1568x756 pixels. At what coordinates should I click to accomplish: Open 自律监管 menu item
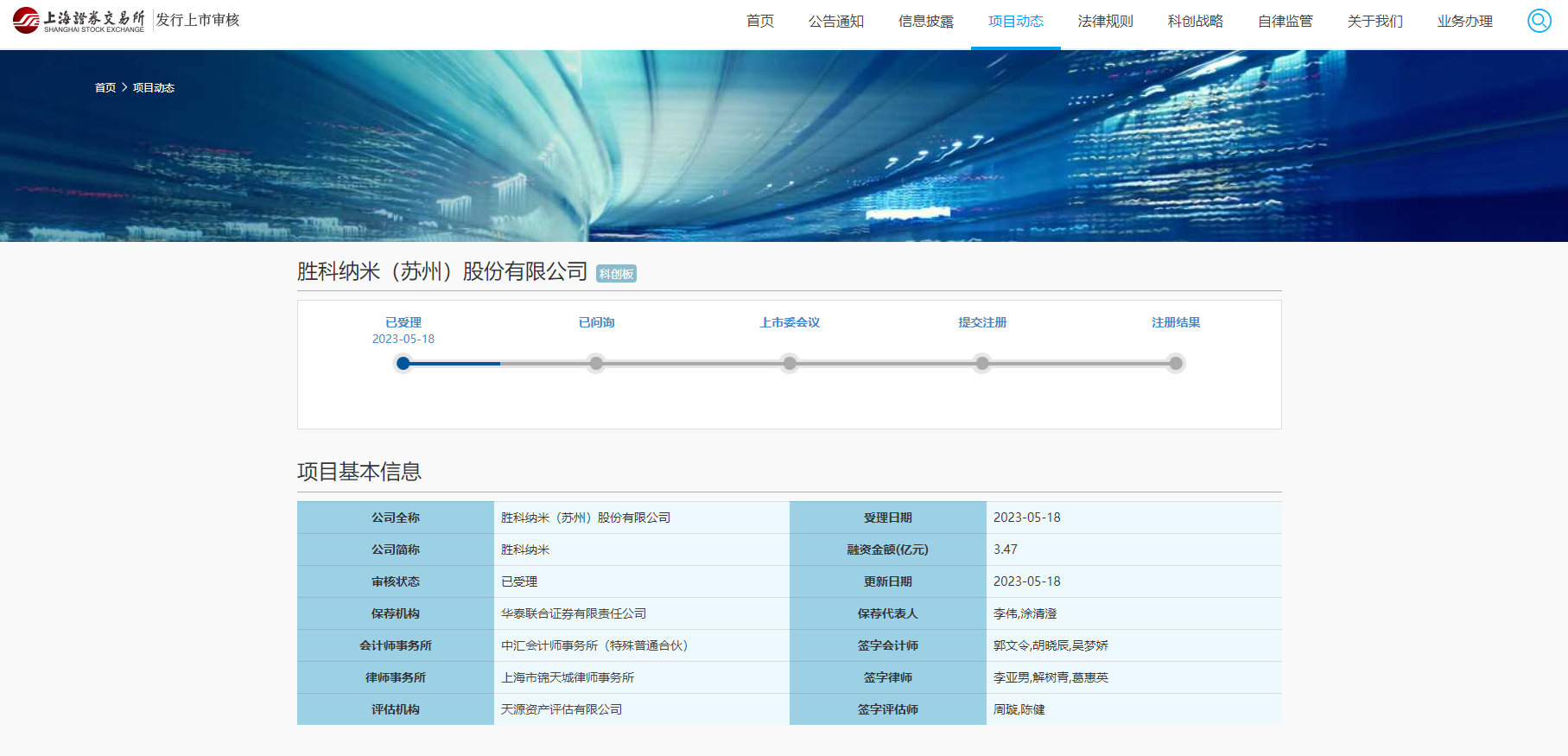pyautogui.click(x=1286, y=21)
